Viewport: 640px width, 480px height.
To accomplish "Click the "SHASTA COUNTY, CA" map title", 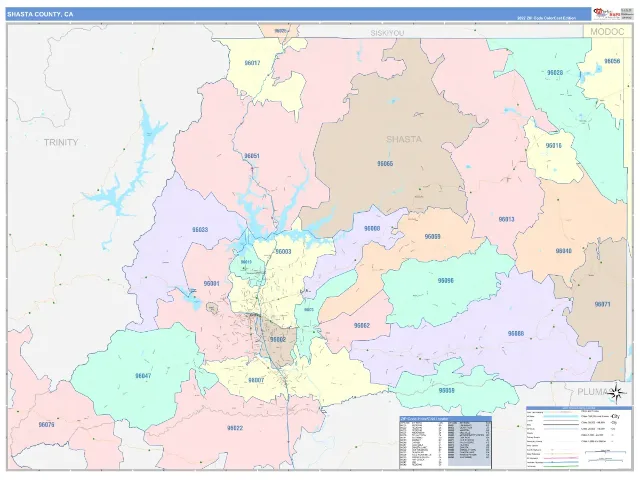I will (x=40, y=14).
